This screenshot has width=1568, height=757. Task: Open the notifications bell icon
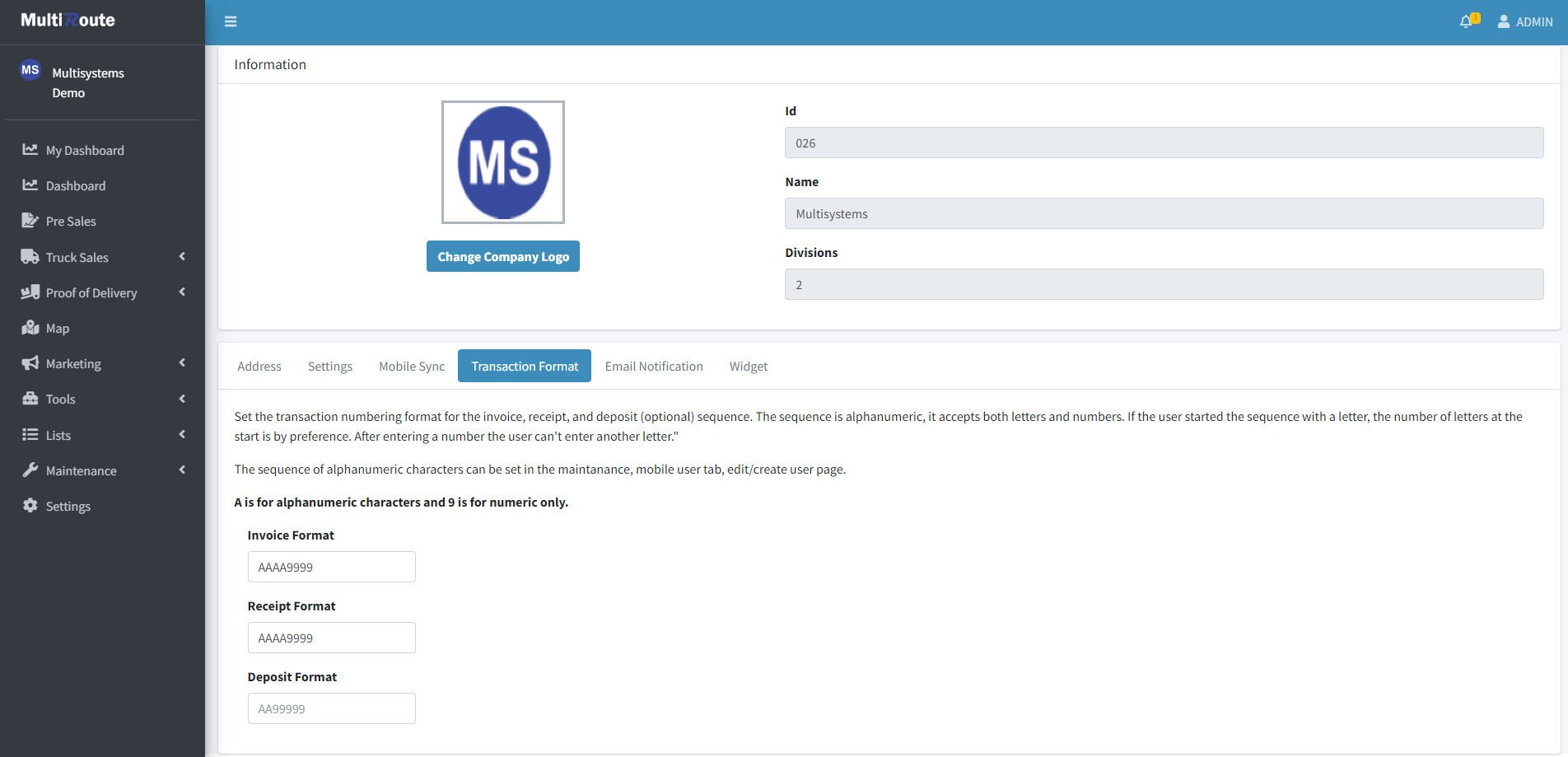tap(1466, 21)
